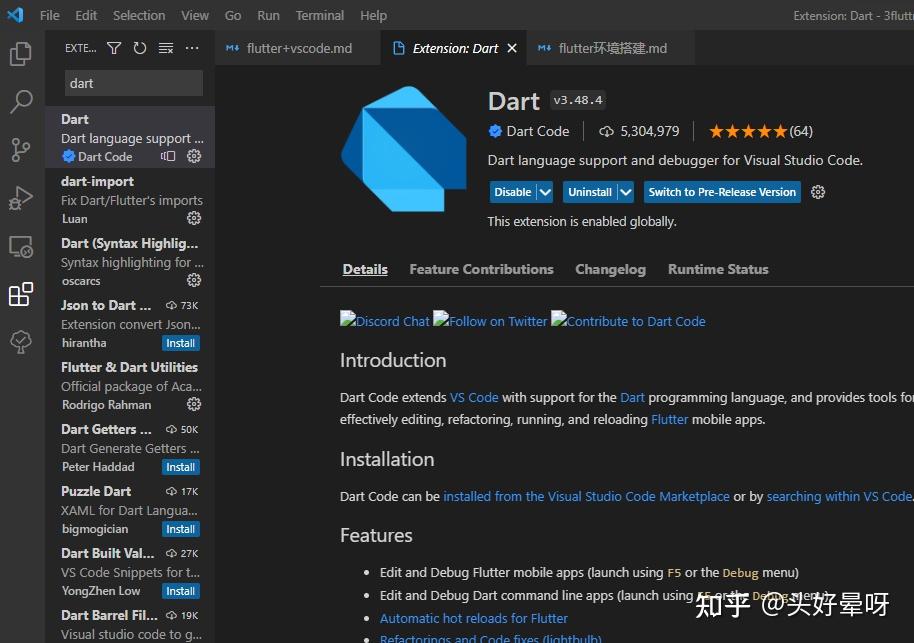The height and width of the screenshot is (643, 914).
Task: Open the Source Control view
Action: (20, 149)
